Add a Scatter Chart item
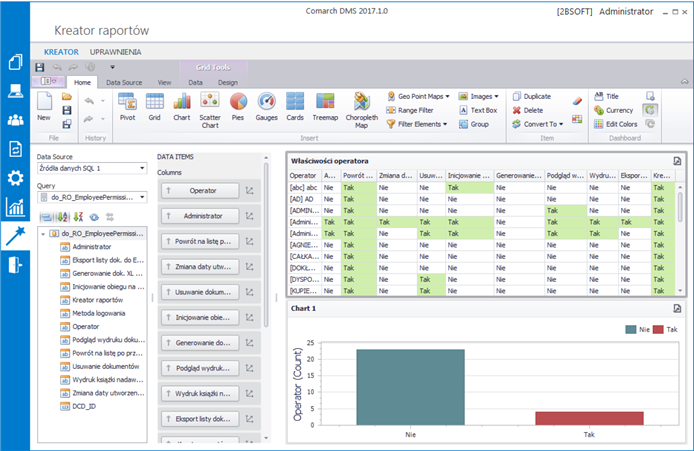This screenshot has height=451, width=694. tap(210, 110)
